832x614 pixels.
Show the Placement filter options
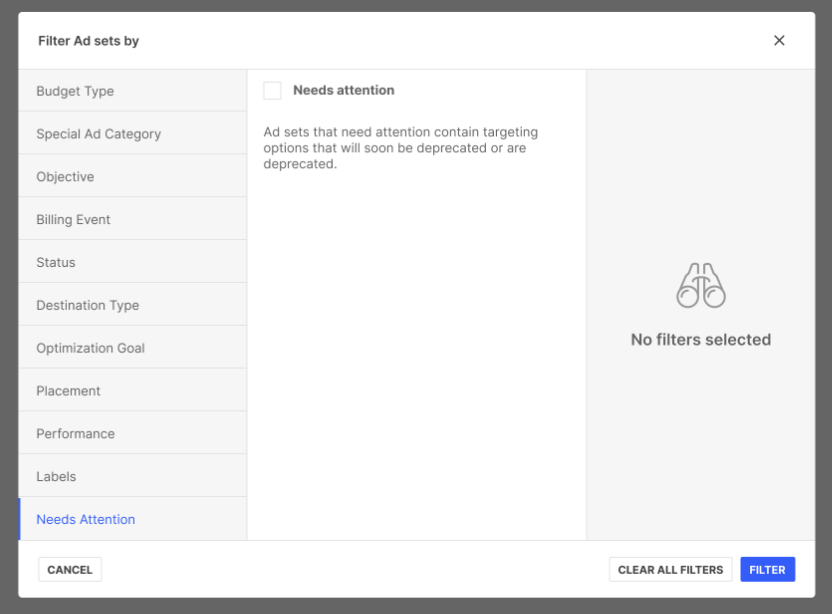(x=68, y=391)
